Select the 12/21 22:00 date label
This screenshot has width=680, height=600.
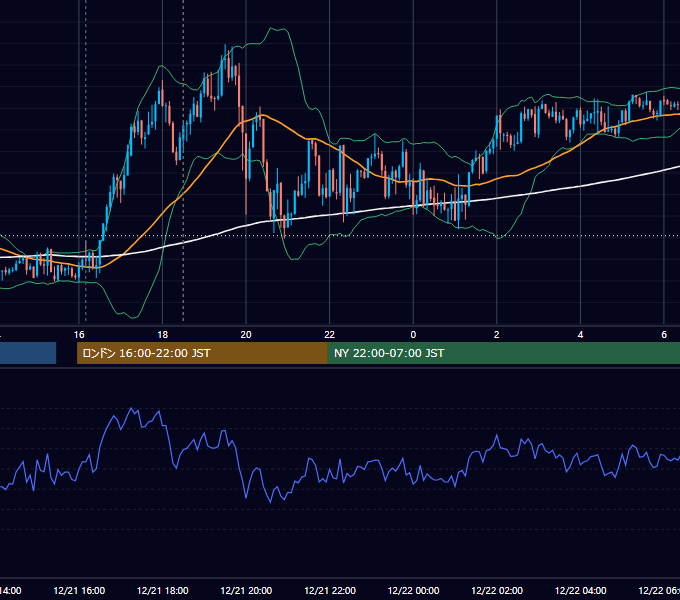click(x=330, y=590)
